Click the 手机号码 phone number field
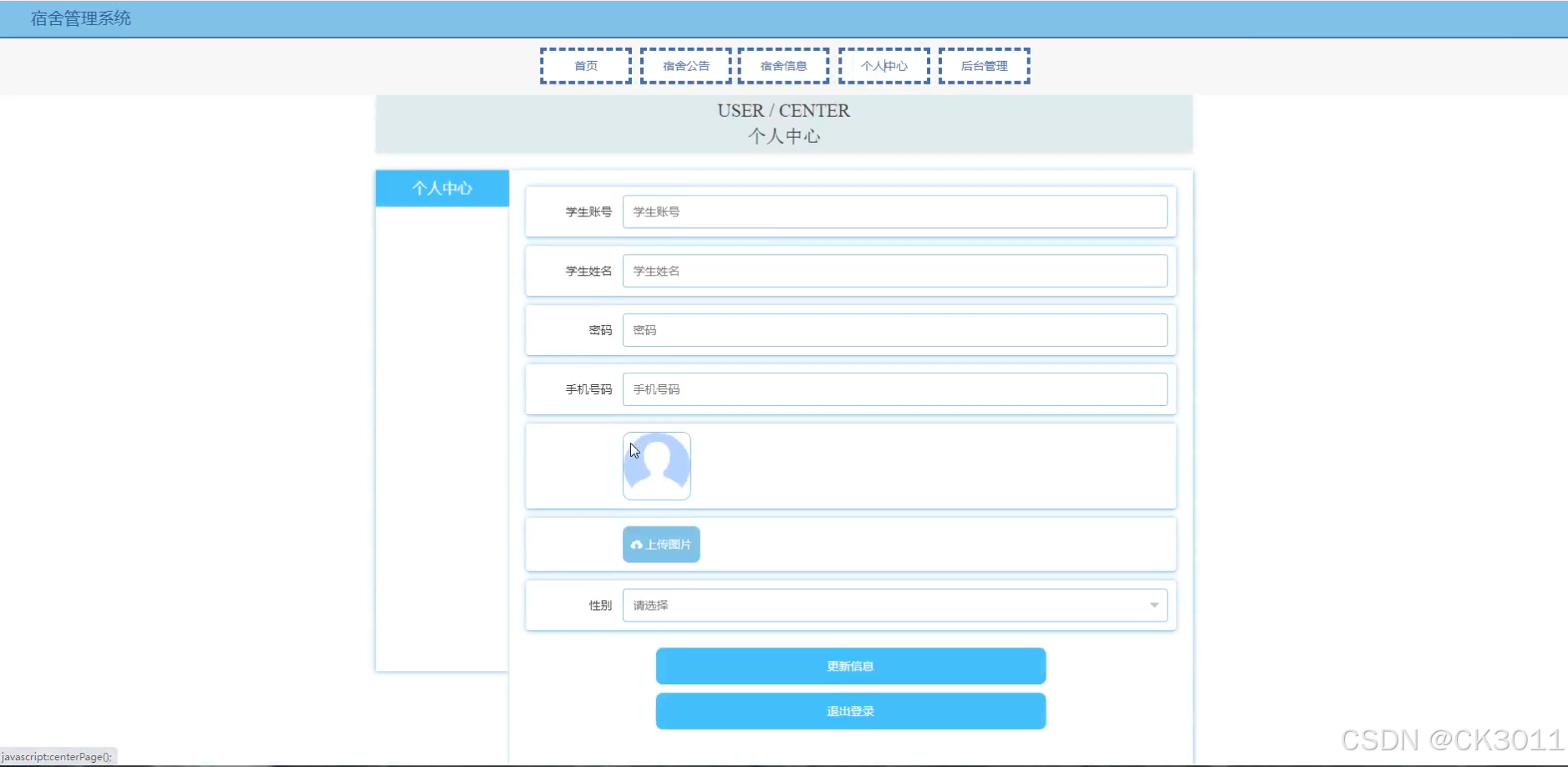This screenshot has height=767, width=1568. pyautogui.click(x=894, y=389)
